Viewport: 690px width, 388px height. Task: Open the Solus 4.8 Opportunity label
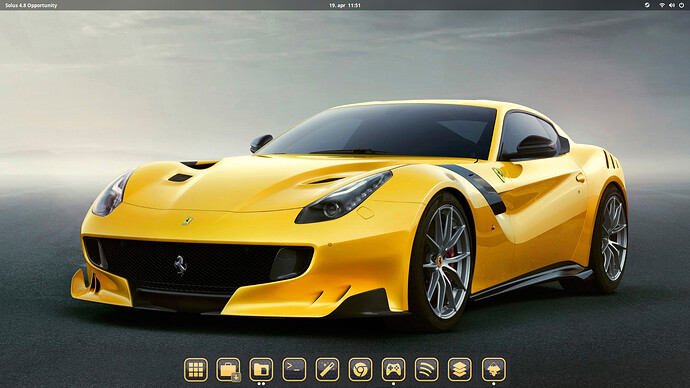[x=31, y=5]
